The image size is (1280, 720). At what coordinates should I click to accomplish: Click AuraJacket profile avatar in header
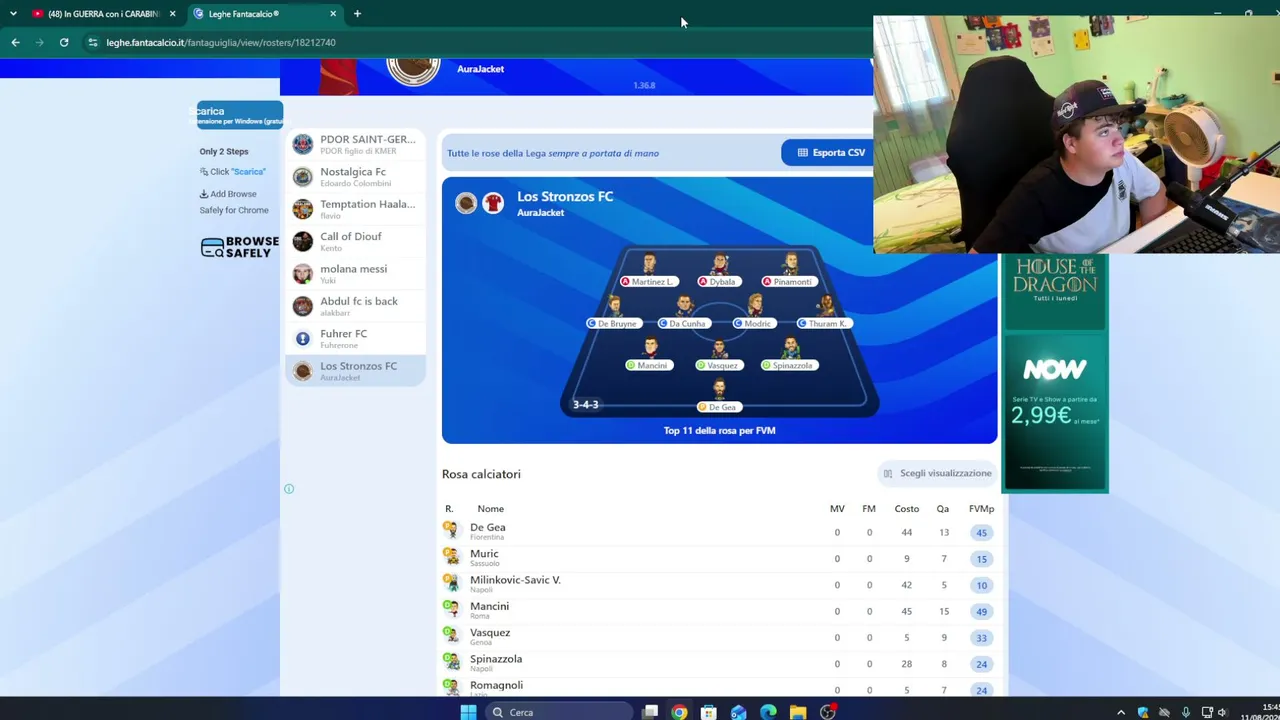pyautogui.click(x=413, y=71)
